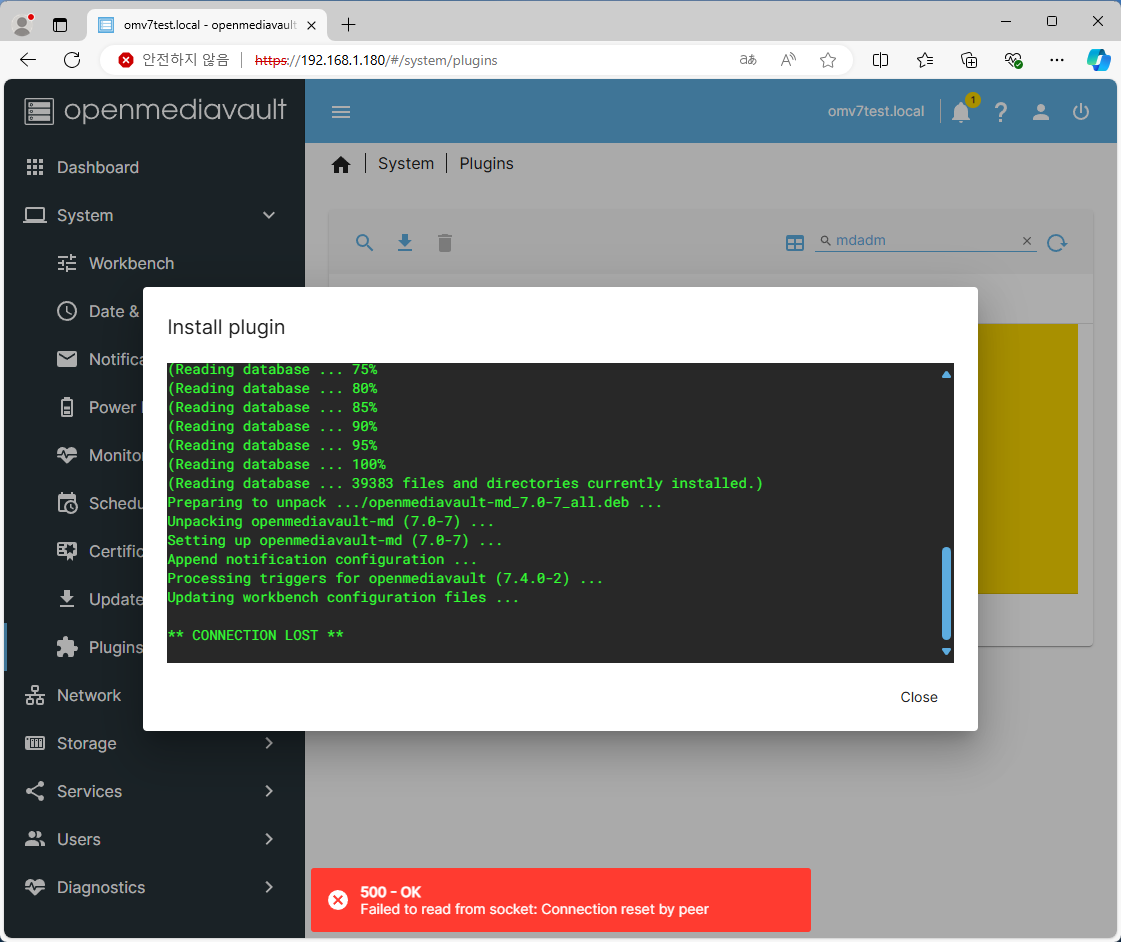The width and height of the screenshot is (1121, 942).
Task: Toggle the hamburger navigation menu
Action: click(x=341, y=111)
